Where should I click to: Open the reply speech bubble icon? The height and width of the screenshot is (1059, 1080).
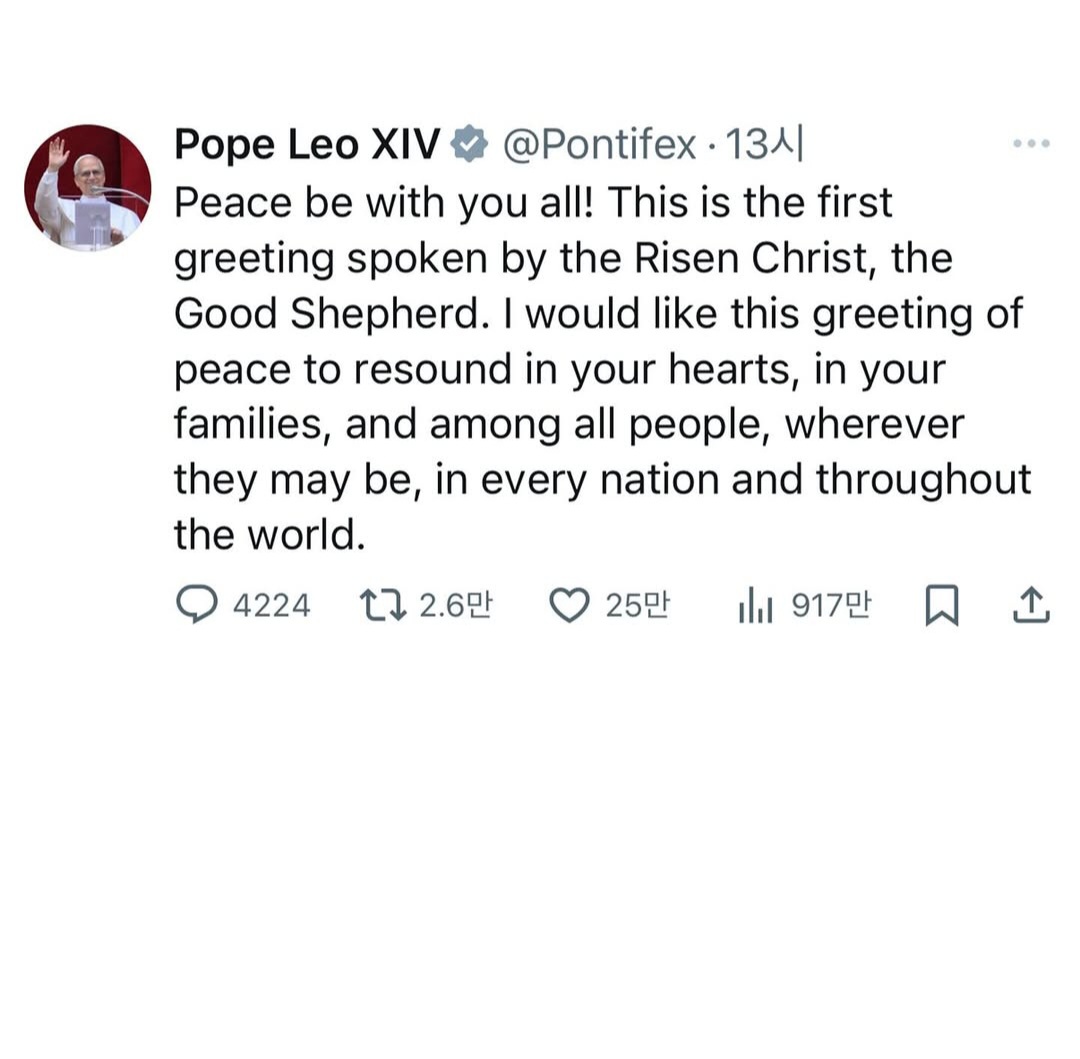(x=197, y=605)
